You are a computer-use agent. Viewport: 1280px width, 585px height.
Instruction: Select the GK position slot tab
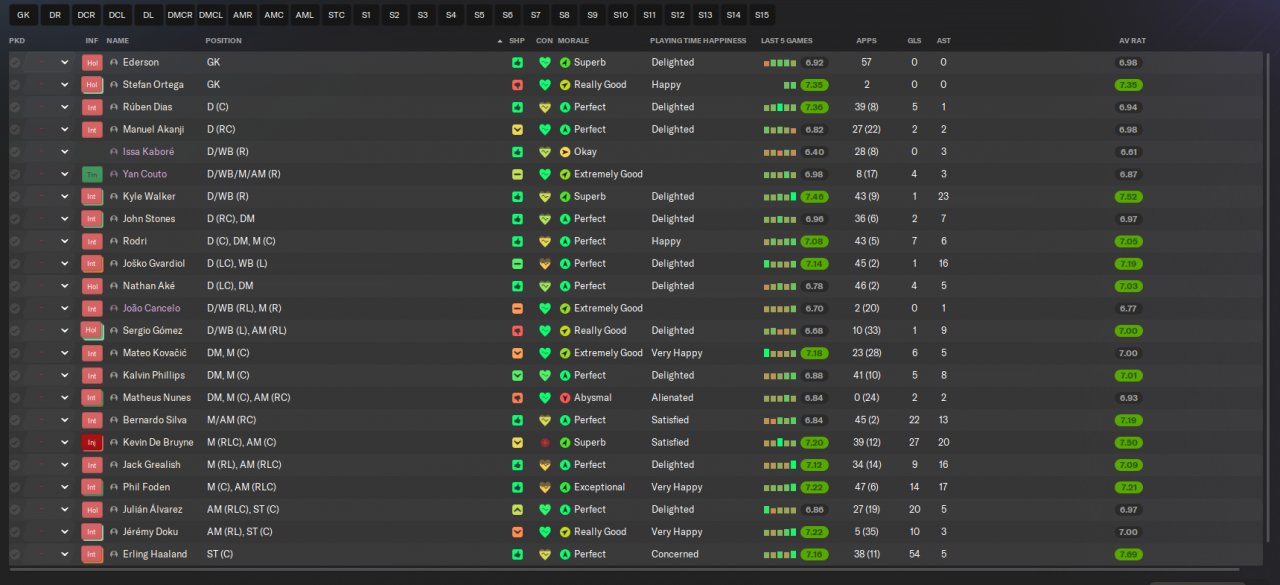[24, 15]
